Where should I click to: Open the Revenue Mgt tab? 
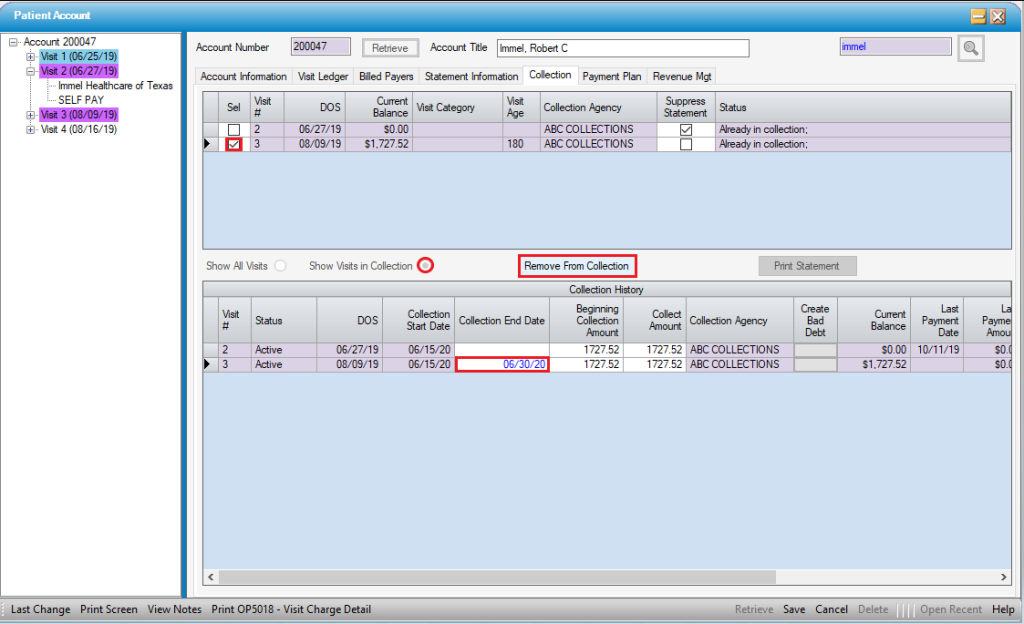682,77
